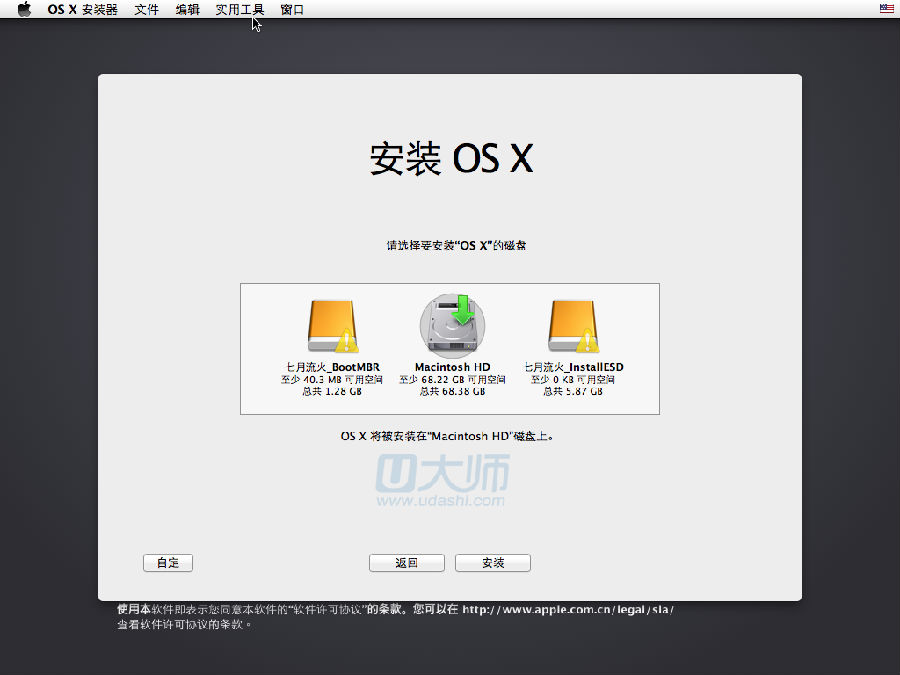The image size is (900, 675).
Task: Open the 窗口 menu
Action: click(x=292, y=10)
